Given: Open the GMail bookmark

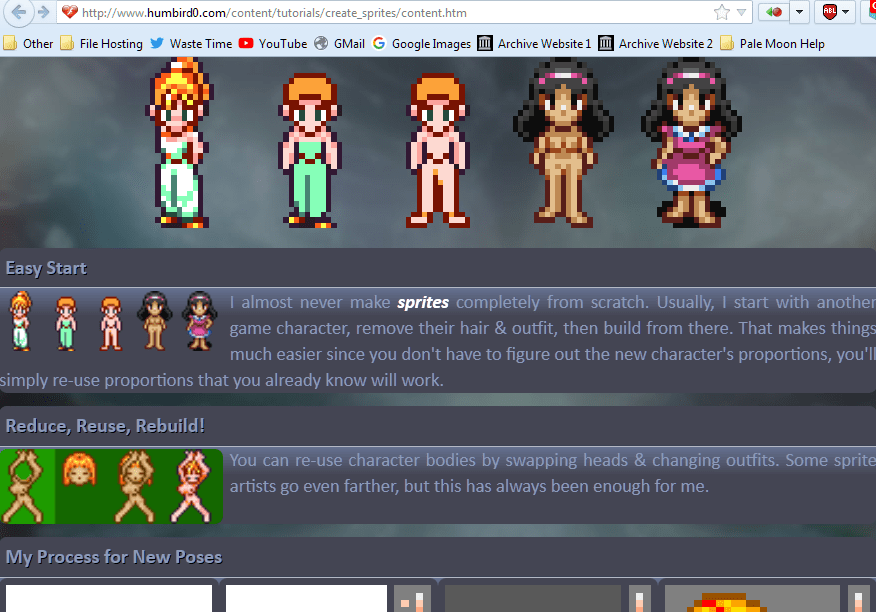Looking at the screenshot, I should 339,43.
